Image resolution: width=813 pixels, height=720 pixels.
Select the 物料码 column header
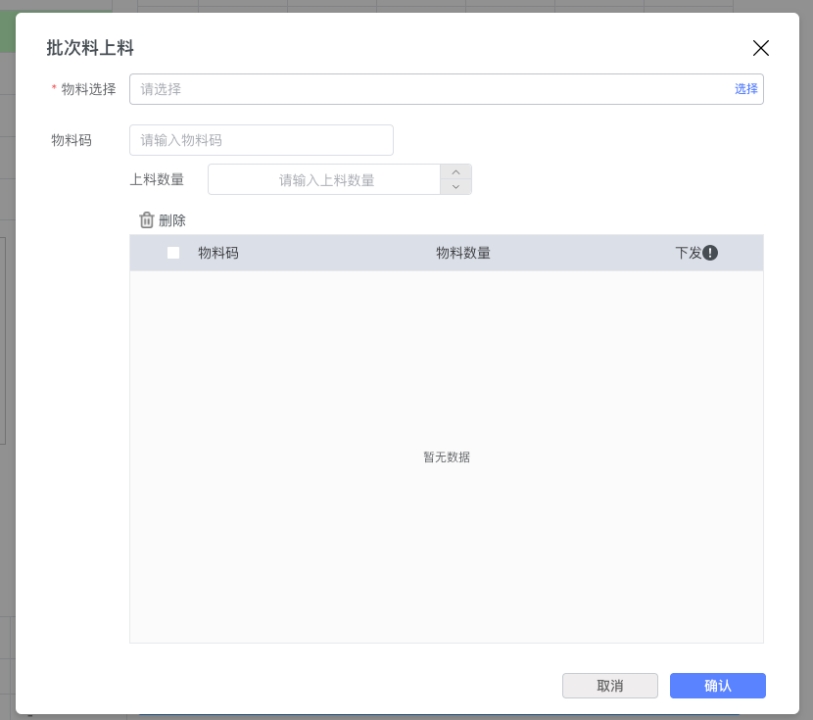(218, 253)
